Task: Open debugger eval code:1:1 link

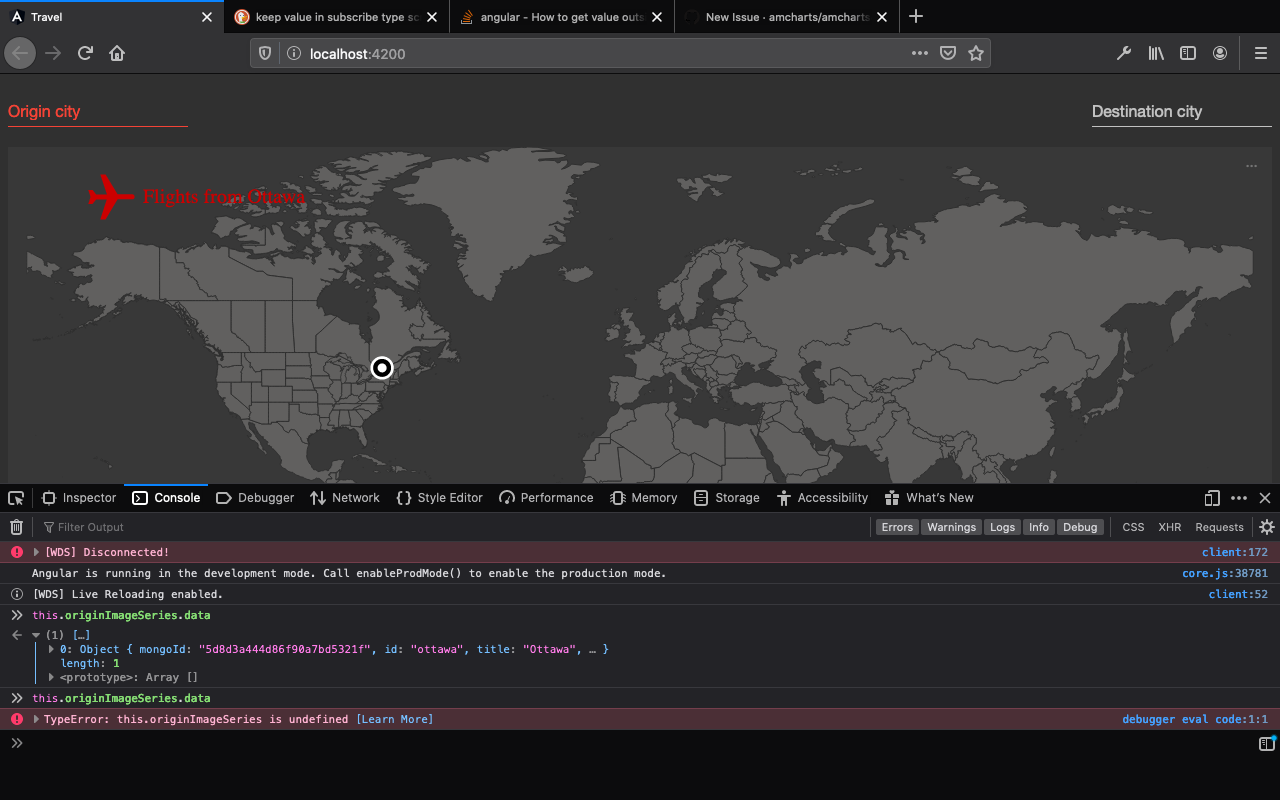Action: coord(1195,719)
